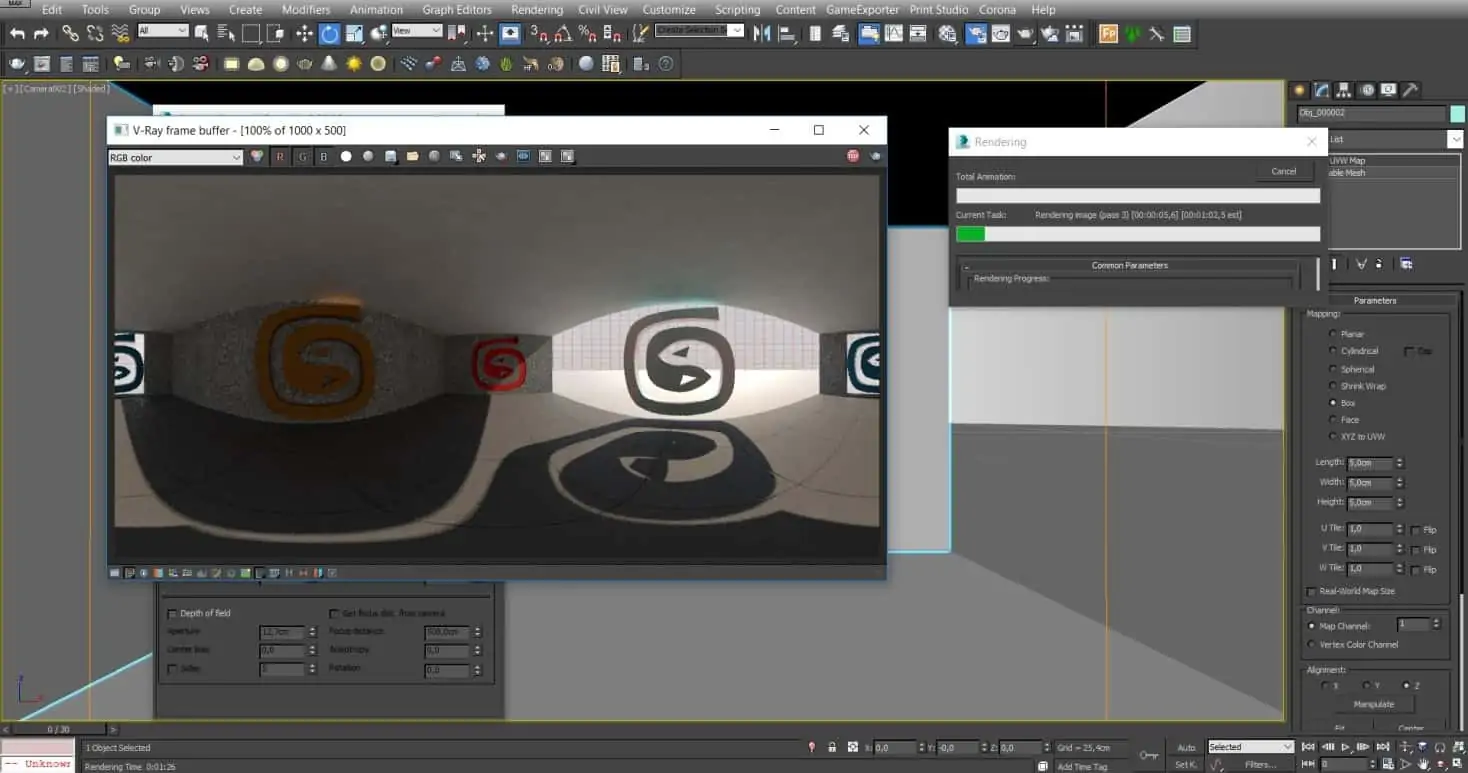
Task: Select XYZ to UVW mapping option
Action: 1333,437
